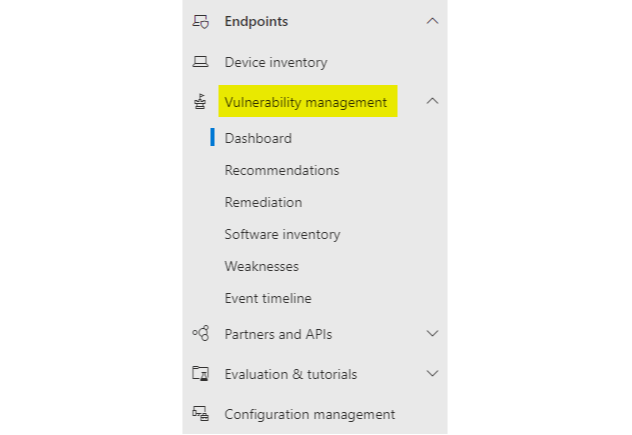The height and width of the screenshot is (435, 632).
Task: Click the Endpoints heading text
Action: point(256,21)
